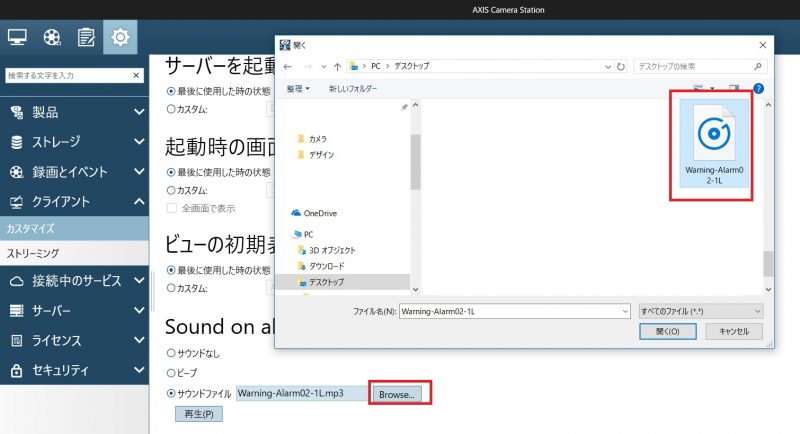The height and width of the screenshot is (434, 800).
Task: Select the configuration gear tab
Action: click(x=120, y=37)
